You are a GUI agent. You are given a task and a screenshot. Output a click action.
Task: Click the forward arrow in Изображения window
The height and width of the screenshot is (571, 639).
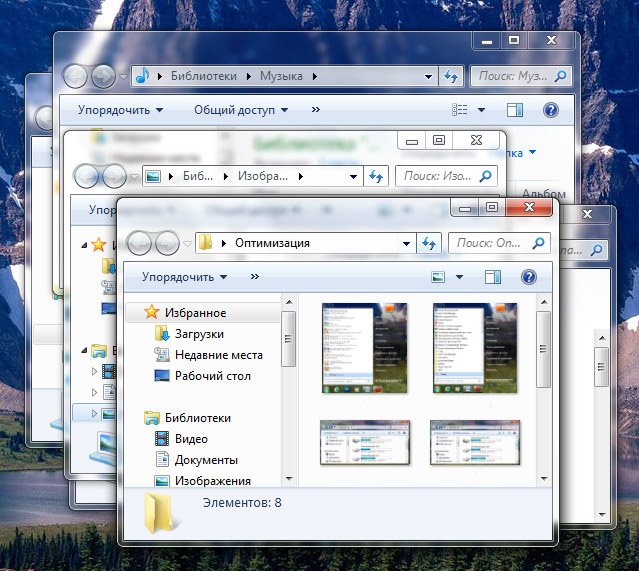tap(114, 176)
